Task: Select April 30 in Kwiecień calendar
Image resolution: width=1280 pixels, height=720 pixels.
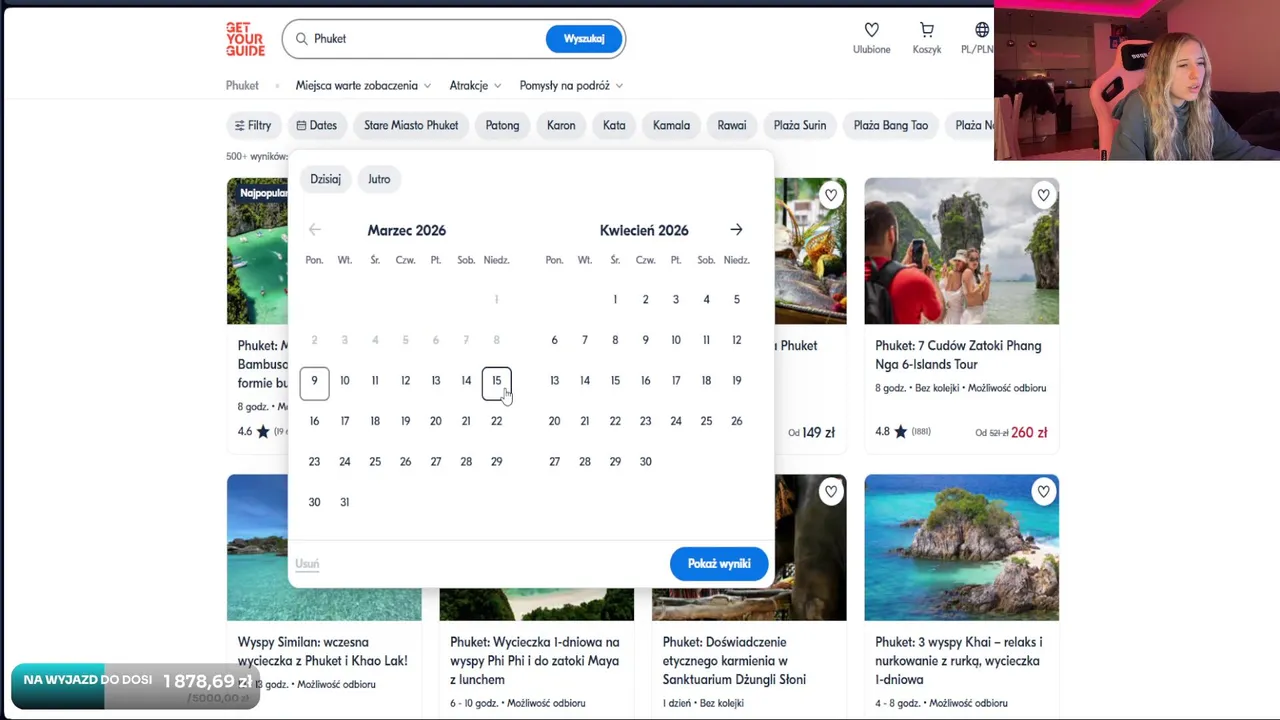Action: 645,462
